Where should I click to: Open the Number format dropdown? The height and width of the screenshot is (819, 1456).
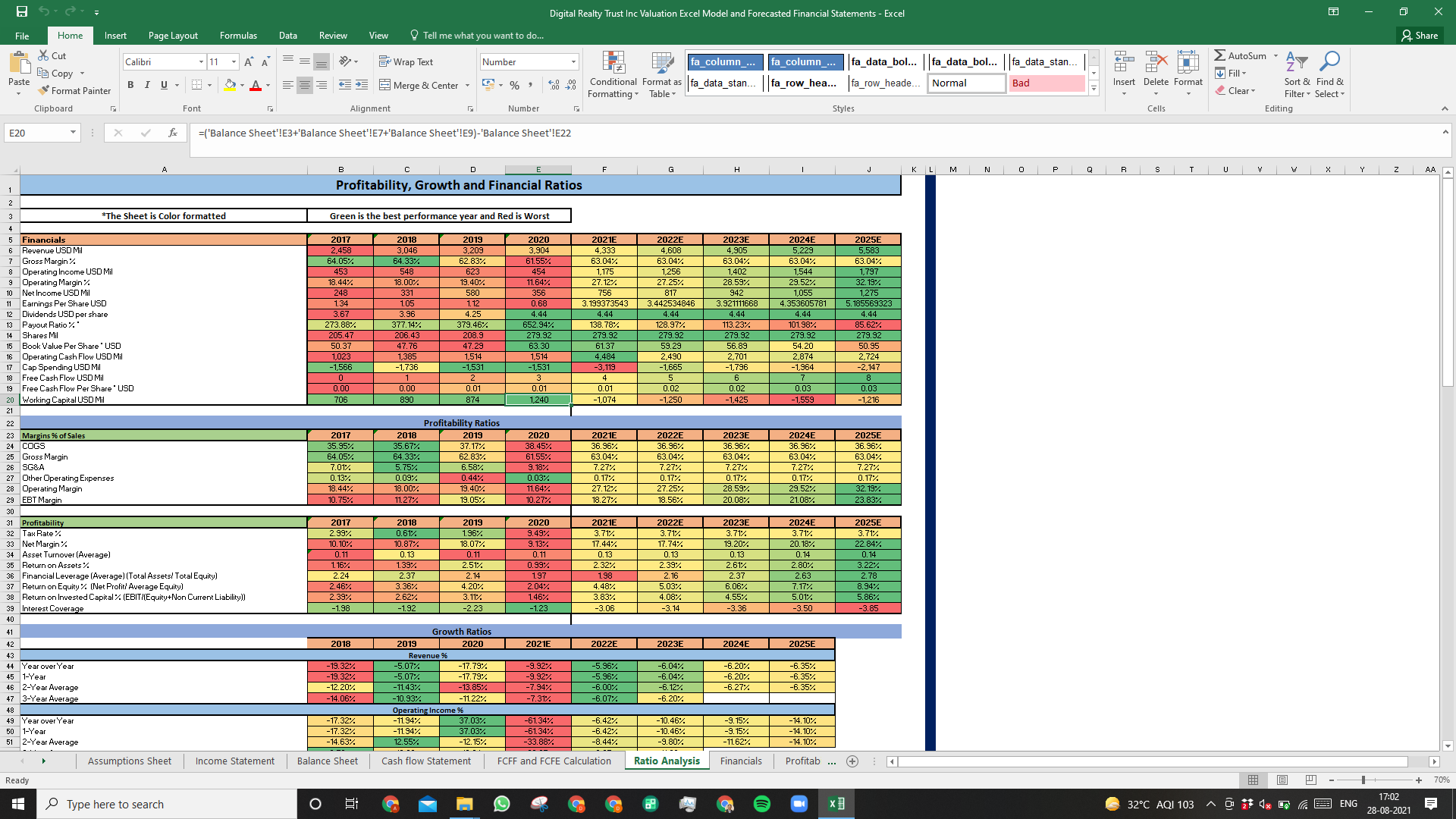pos(573,61)
